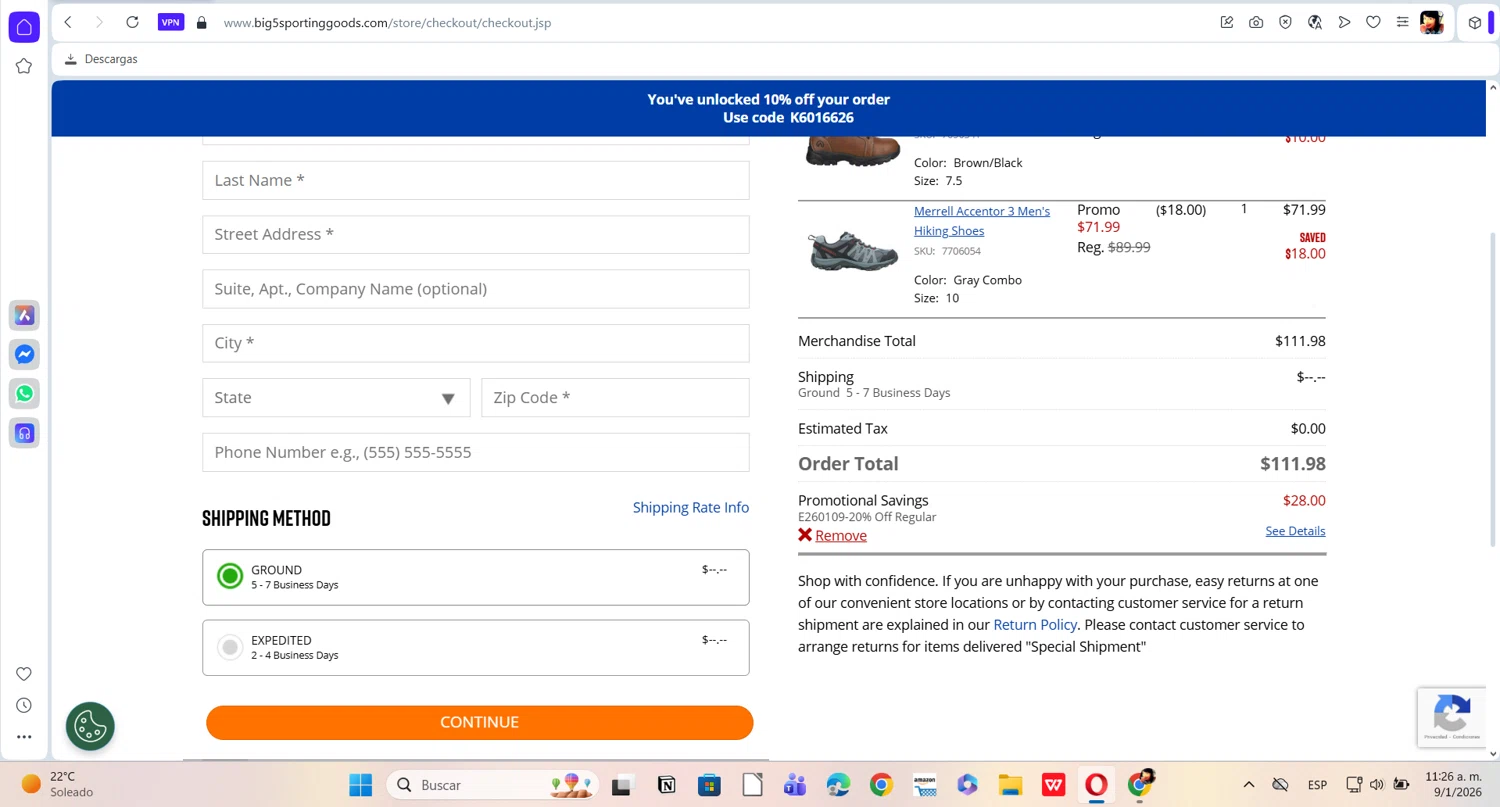Open the reCAPTCHA privacy badge
This screenshot has height=807, width=1500.
coord(1452,717)
